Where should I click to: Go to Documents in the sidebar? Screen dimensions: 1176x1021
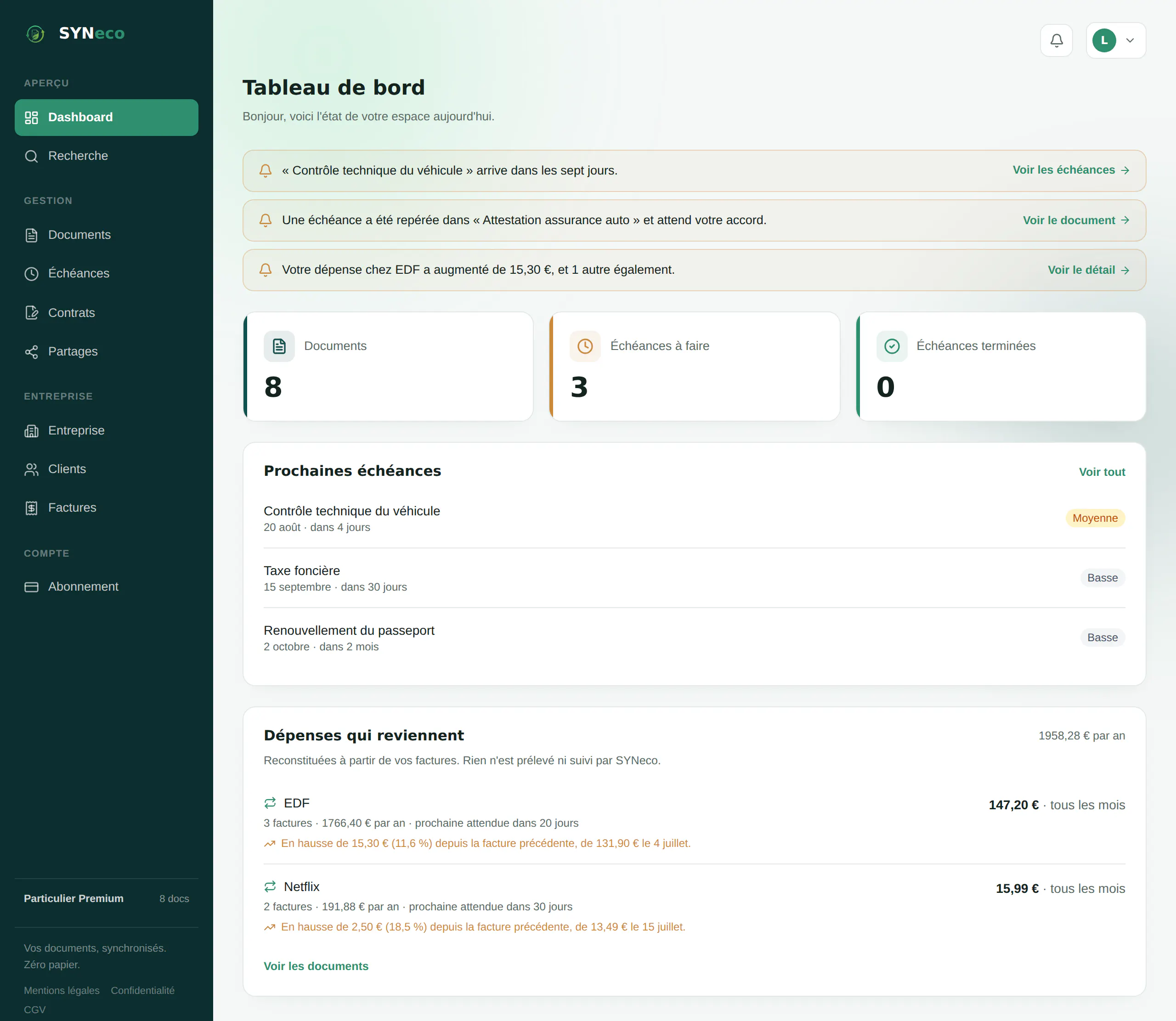107,235
